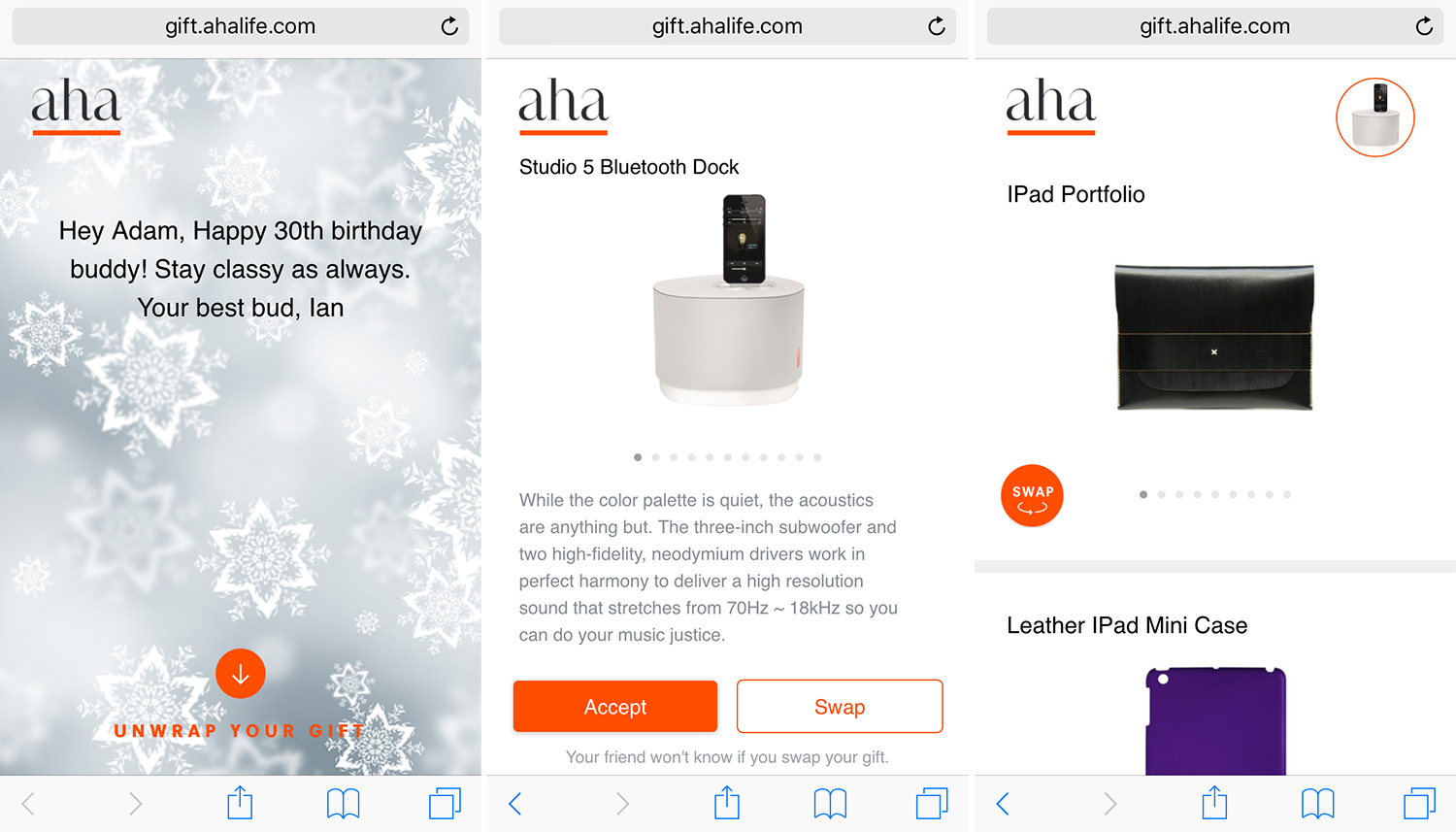Viewport: 1456px width, 832px height.
Task: Tap the aha logo on the Studio 5 Bluetooth Dock page
Action: [563, 105]
